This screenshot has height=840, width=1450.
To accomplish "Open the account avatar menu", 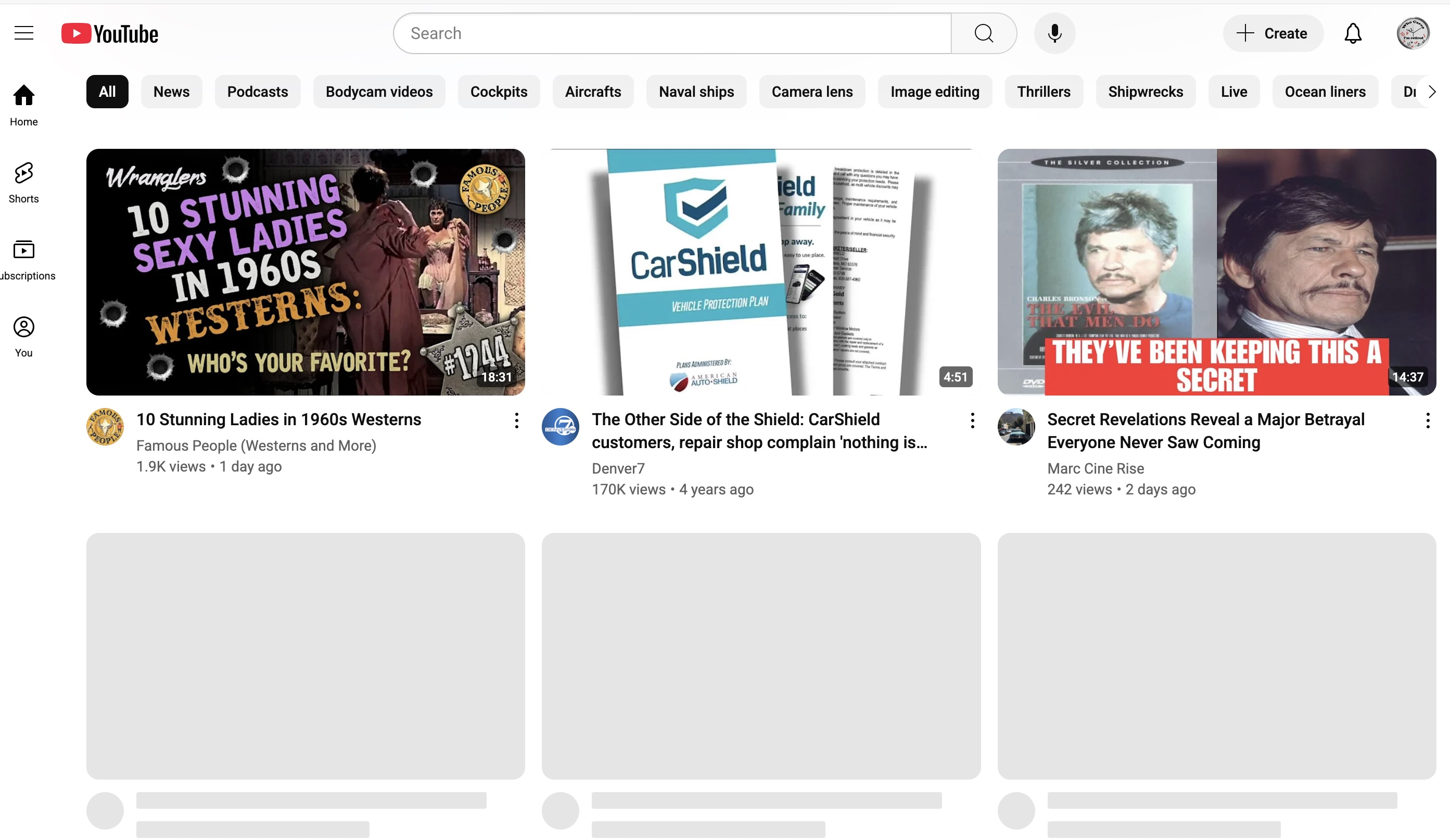I will coord(1413,33).
